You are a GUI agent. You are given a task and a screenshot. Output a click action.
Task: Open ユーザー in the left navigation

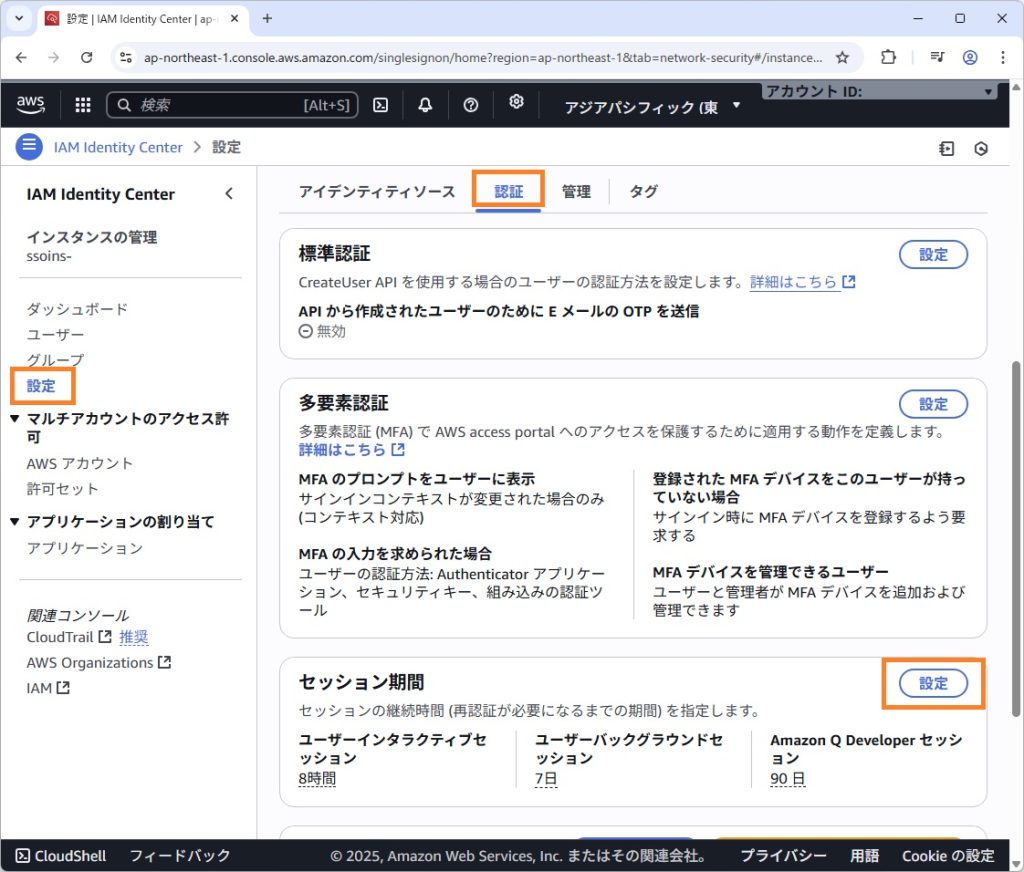(56, 334)
